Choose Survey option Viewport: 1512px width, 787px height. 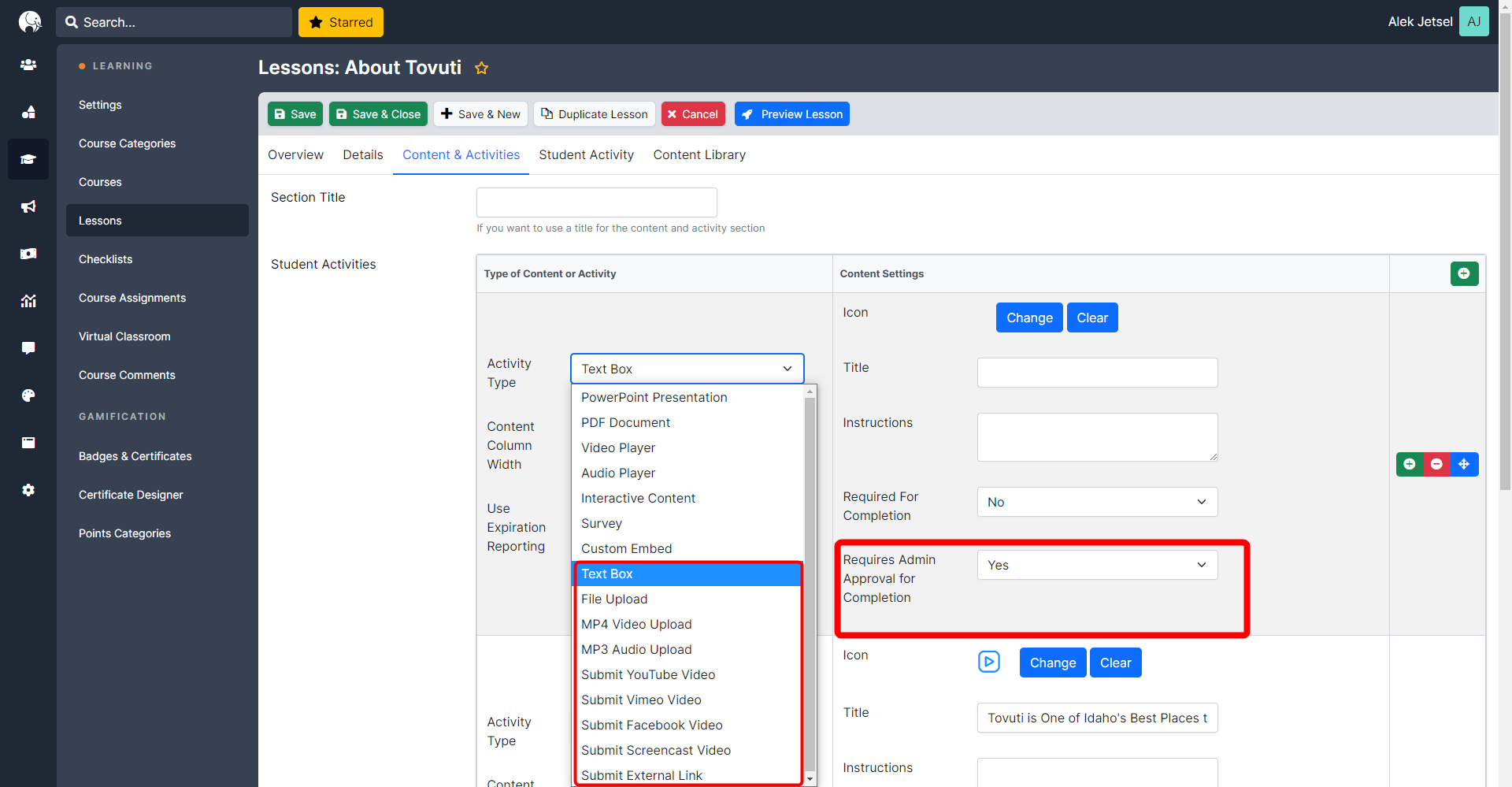(x=687, y=523)
